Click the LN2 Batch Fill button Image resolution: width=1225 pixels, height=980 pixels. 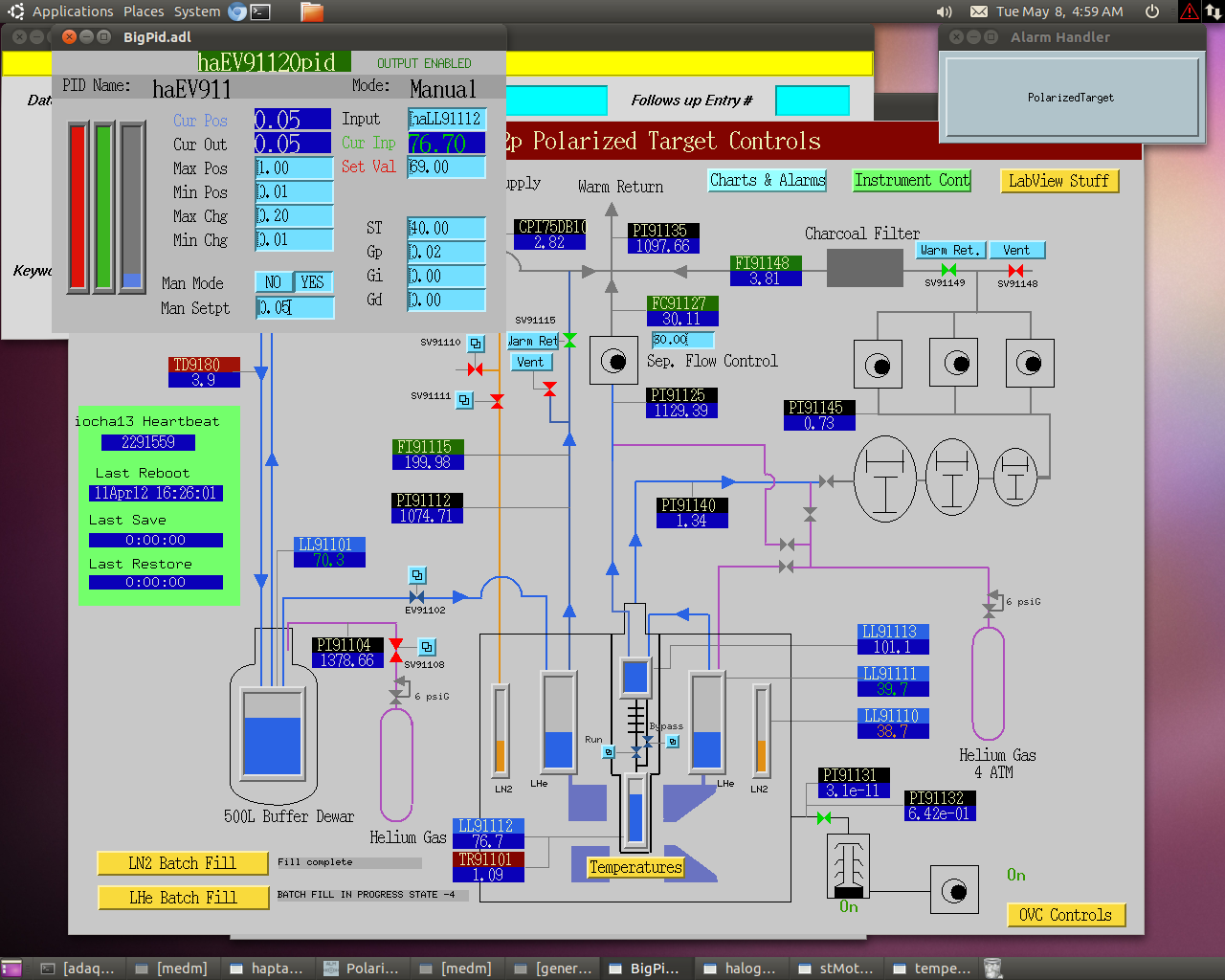pyautogui.click(x=183, y=863)
